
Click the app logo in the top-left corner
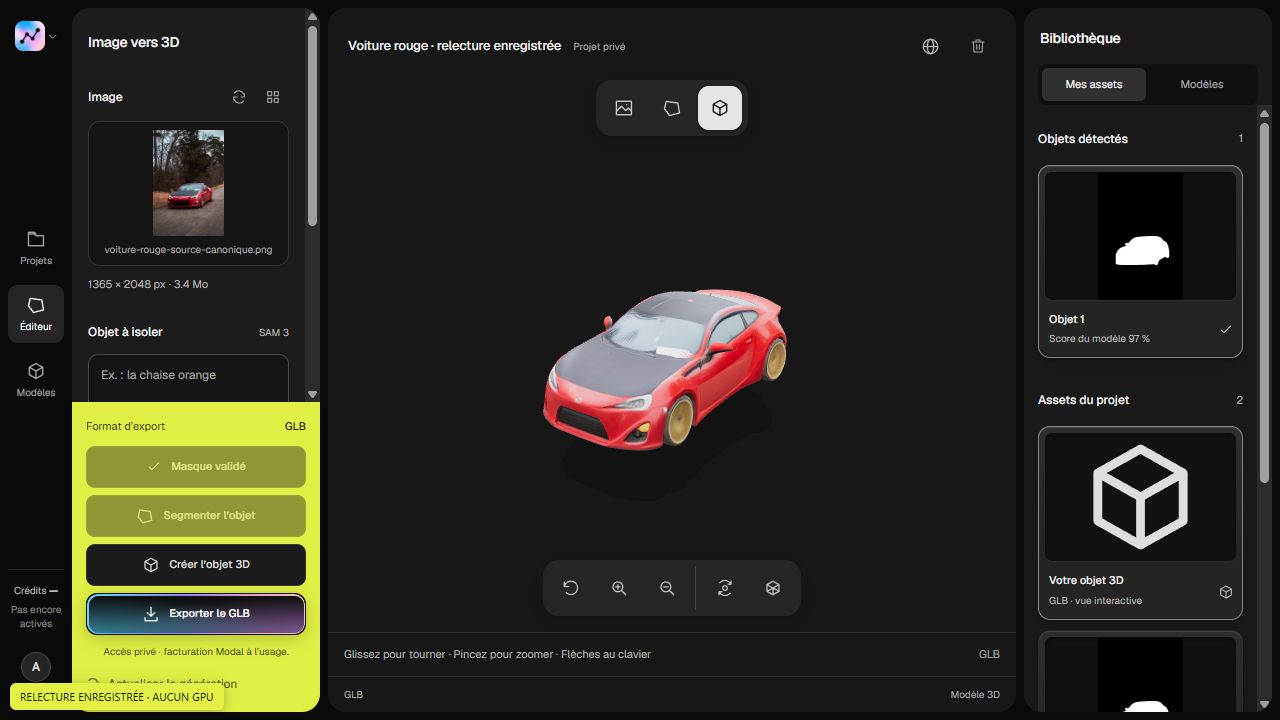pos(30,36)
